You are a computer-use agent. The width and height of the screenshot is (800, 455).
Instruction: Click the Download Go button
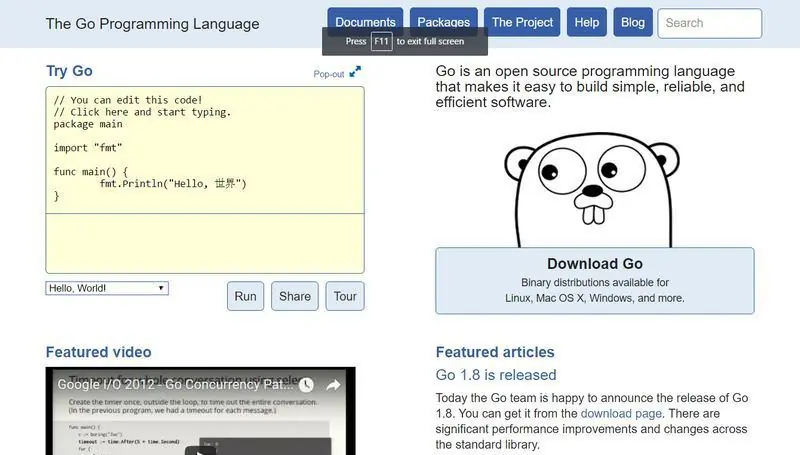click(595, 281)
